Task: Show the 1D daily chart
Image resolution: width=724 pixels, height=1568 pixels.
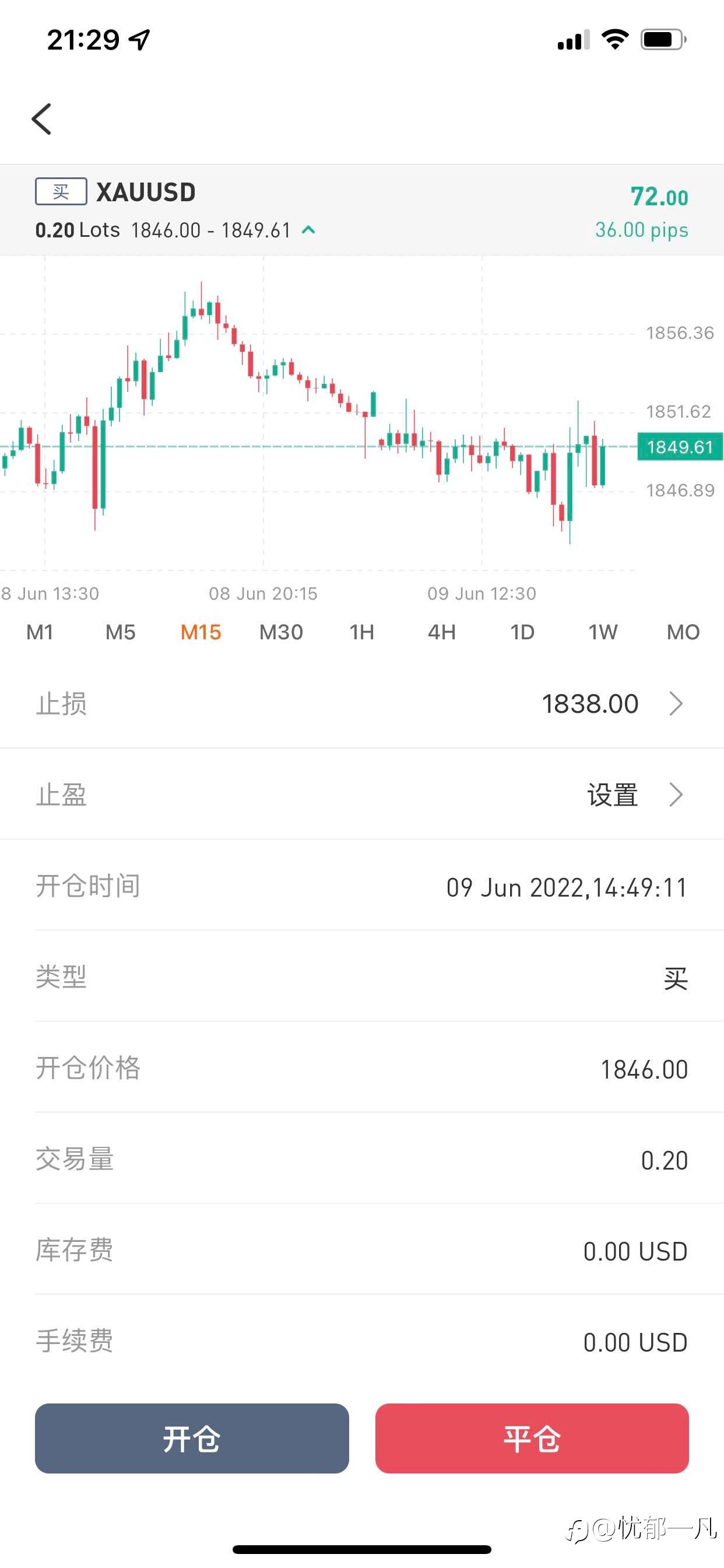Action: tap(522, 632)
